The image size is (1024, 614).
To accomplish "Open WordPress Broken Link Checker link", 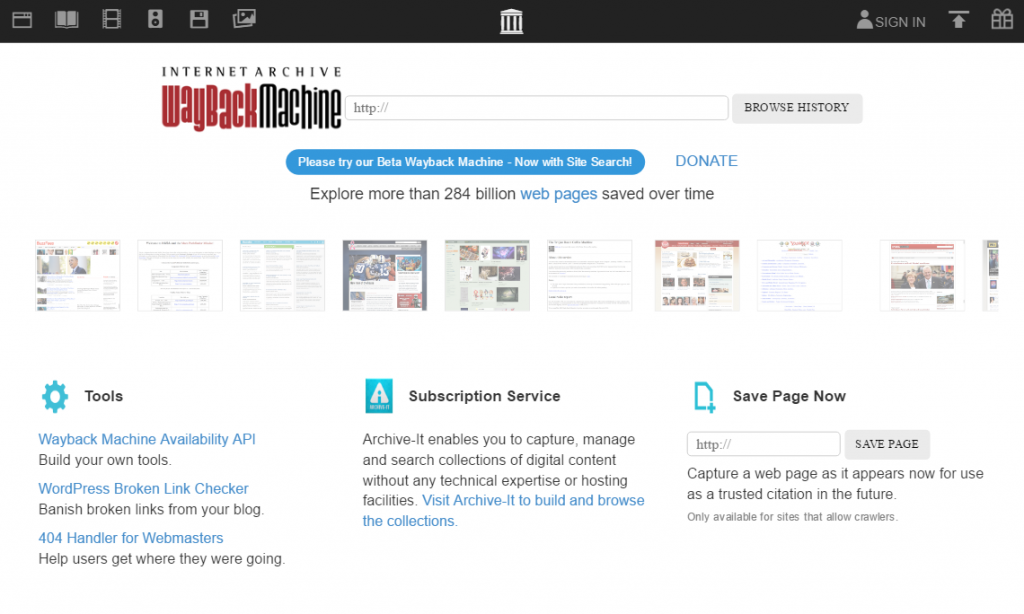I will point(144,489).
